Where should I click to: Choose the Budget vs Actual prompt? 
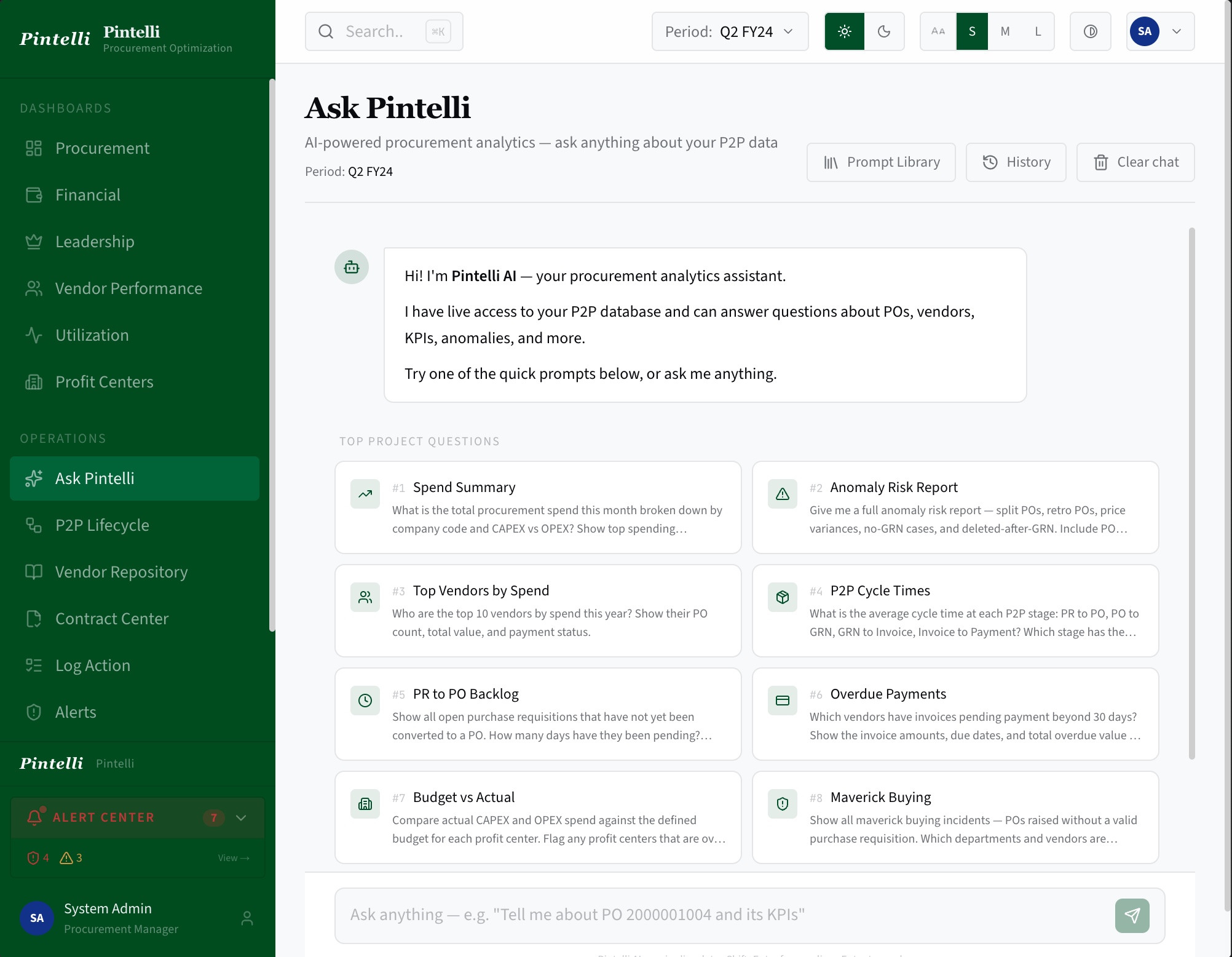click(x=538, y=817)
